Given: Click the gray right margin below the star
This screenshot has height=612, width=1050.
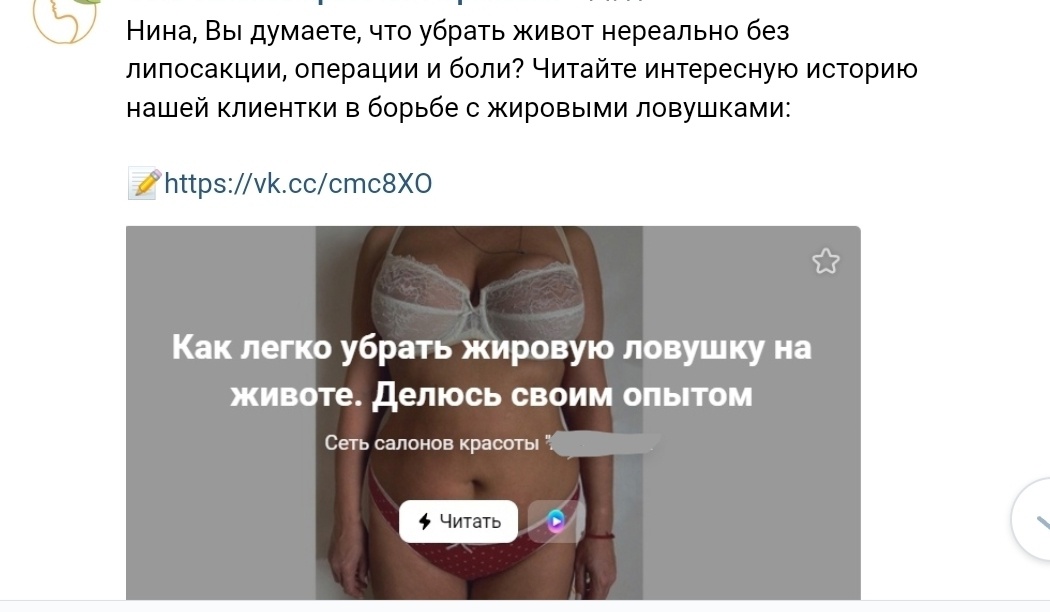Looking at the screenshot, I should [x=751, y=435].
